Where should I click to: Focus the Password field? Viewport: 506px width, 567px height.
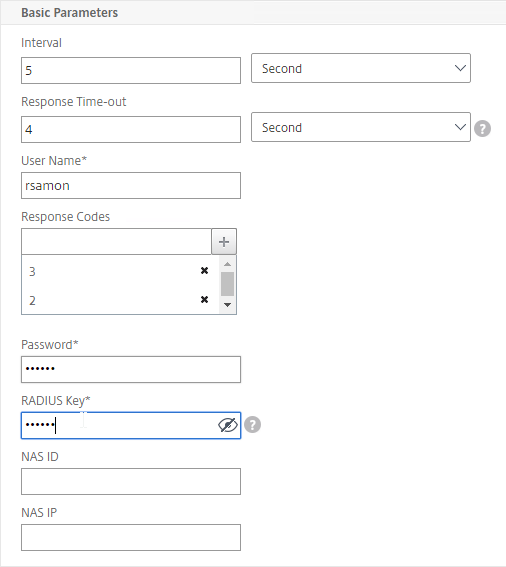coord(131,370)
